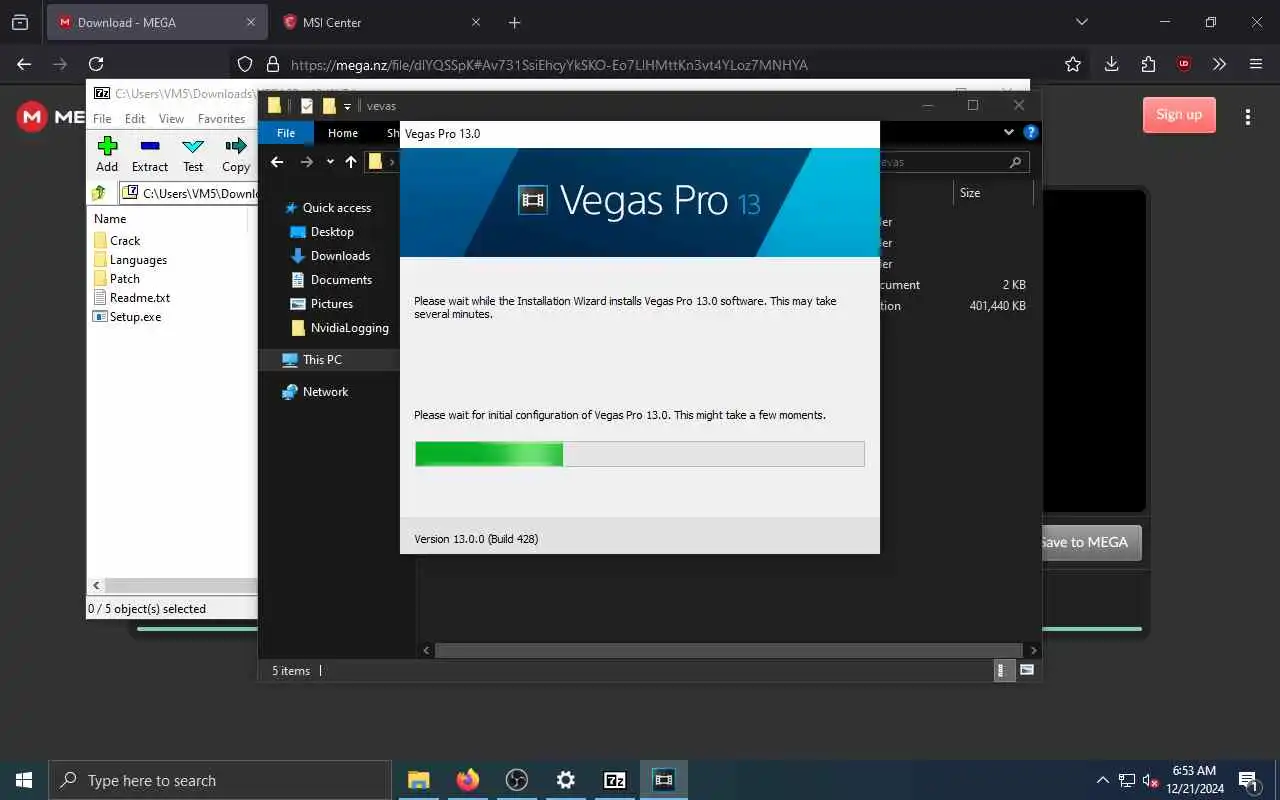Sort by the Size column in File Explorer

coord(970,193)
